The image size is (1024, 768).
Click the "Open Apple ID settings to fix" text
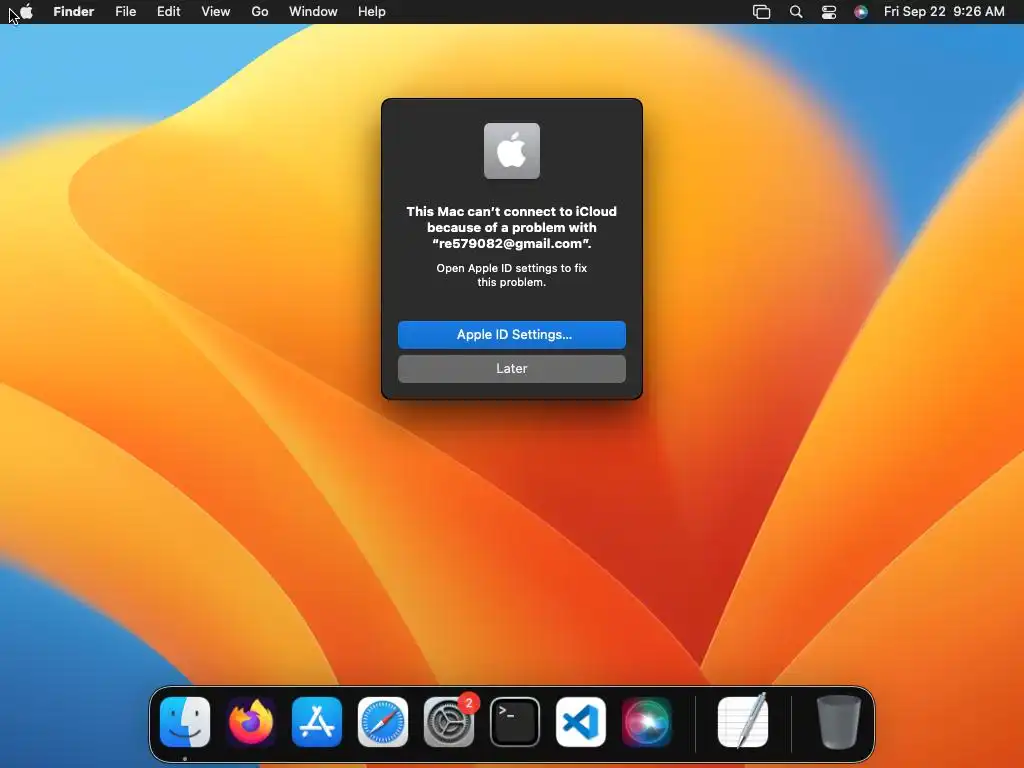512,268
